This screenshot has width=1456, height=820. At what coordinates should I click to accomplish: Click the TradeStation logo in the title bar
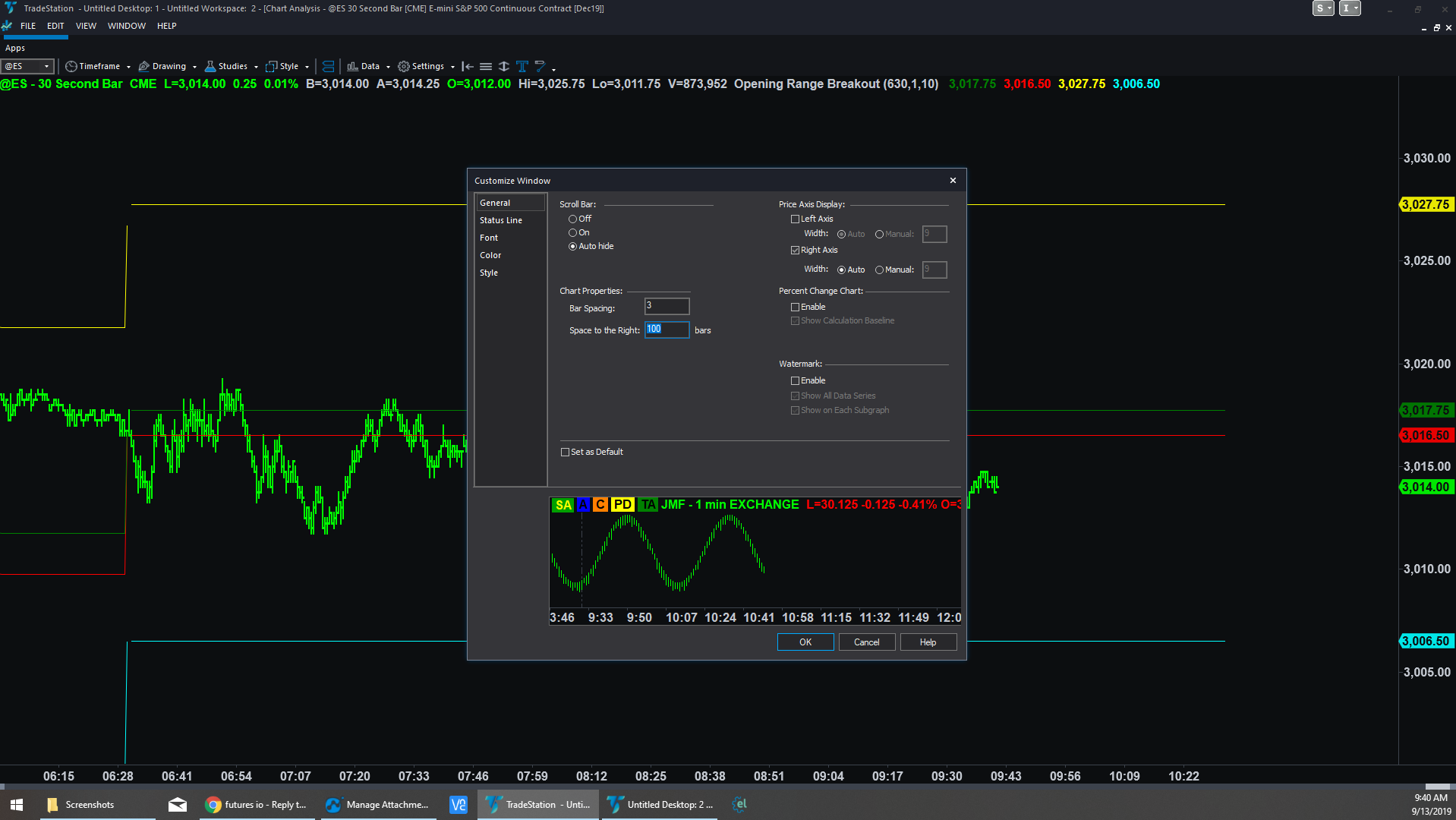point(11,8)
